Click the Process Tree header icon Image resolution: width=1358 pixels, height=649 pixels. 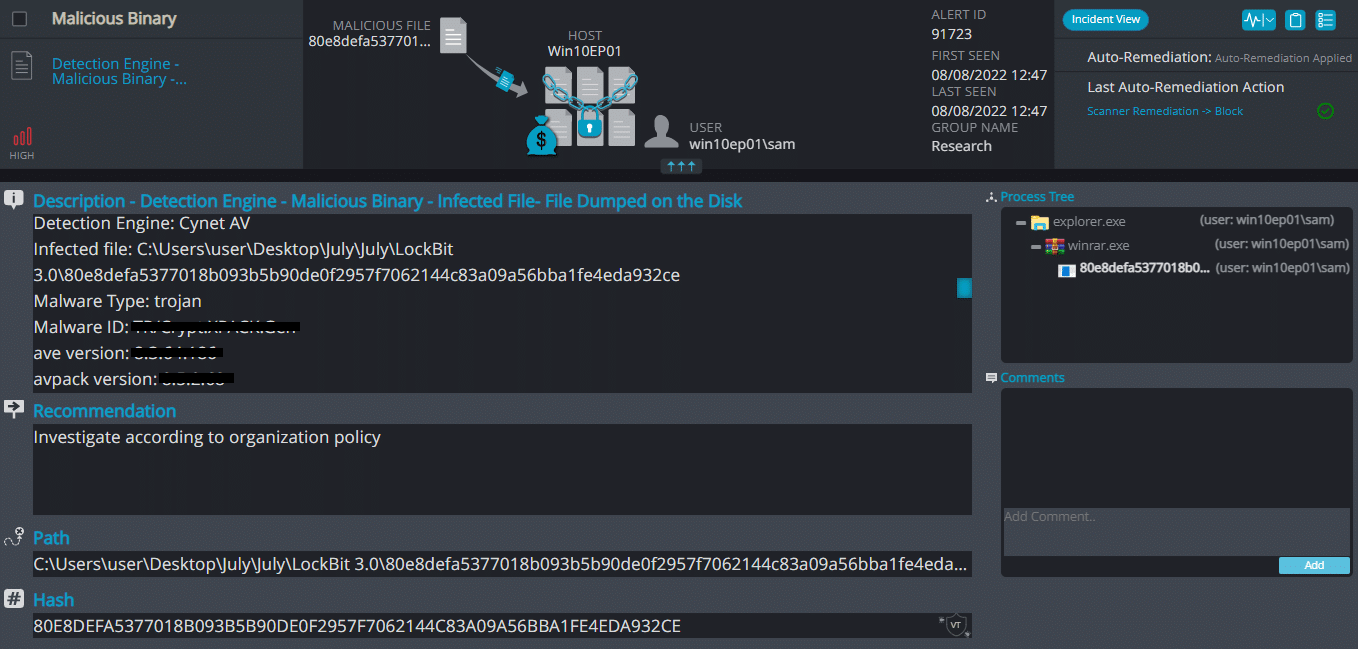tap(991, 197)
